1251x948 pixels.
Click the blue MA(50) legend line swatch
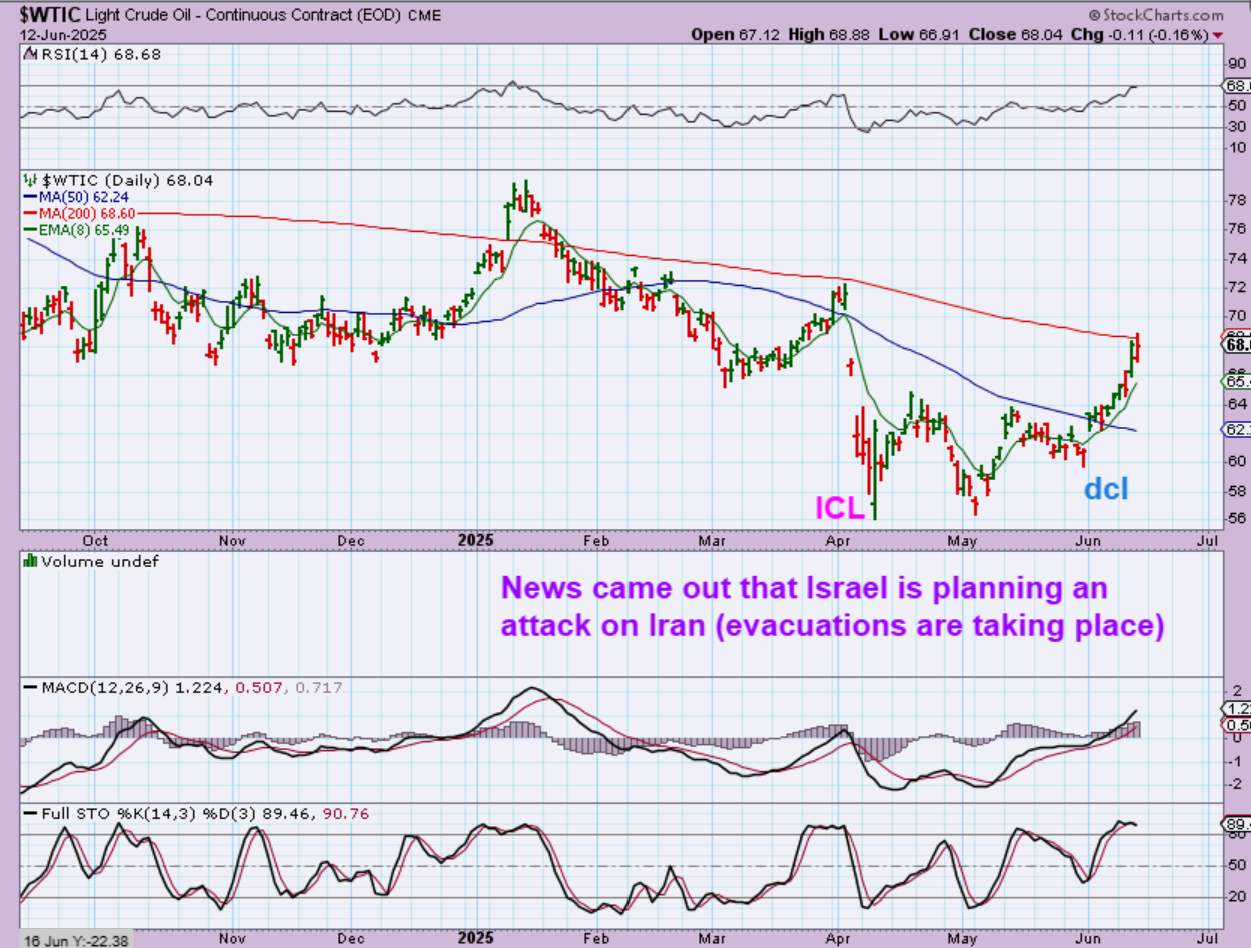(30, 197)
